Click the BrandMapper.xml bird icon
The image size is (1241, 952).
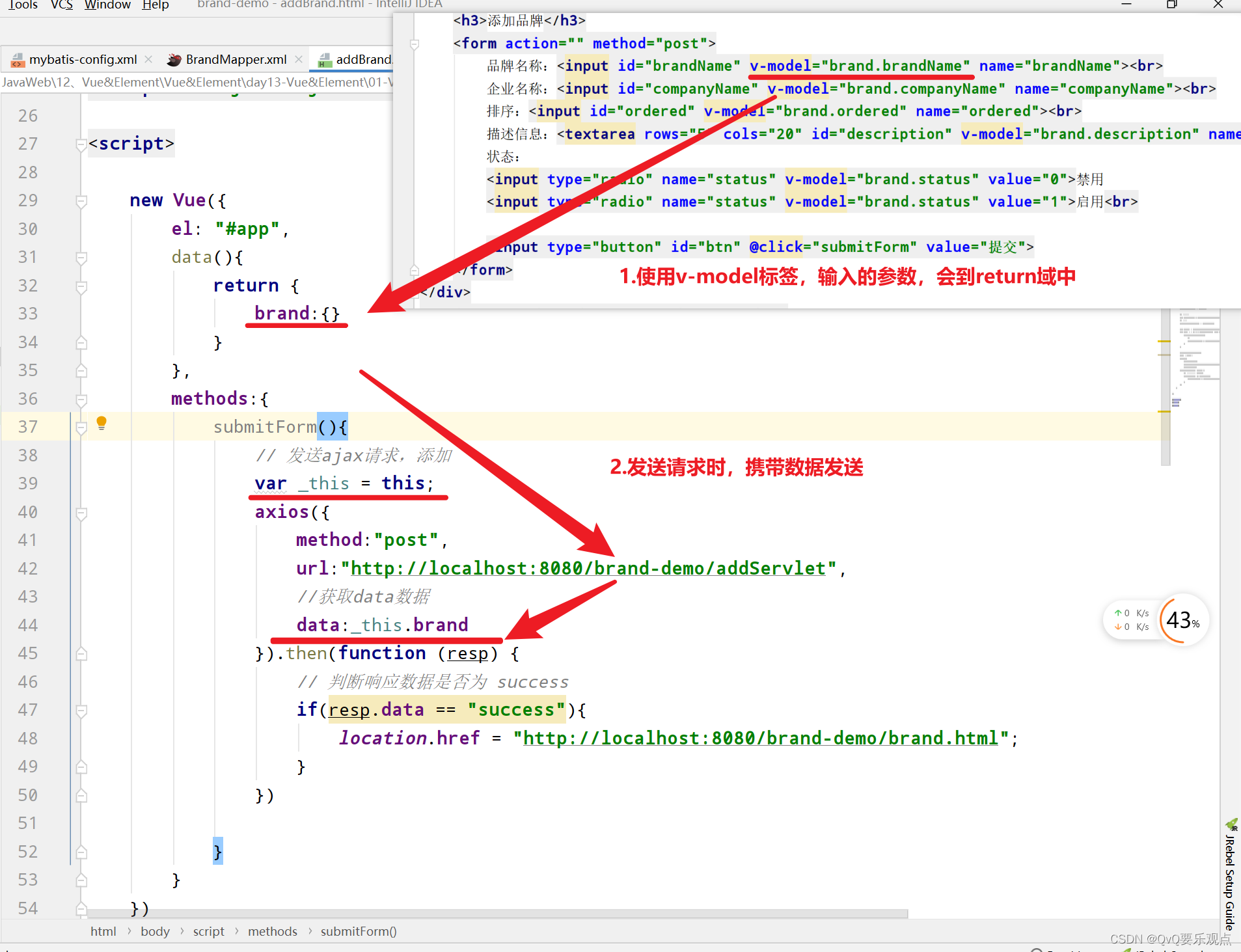click(174, 60)
